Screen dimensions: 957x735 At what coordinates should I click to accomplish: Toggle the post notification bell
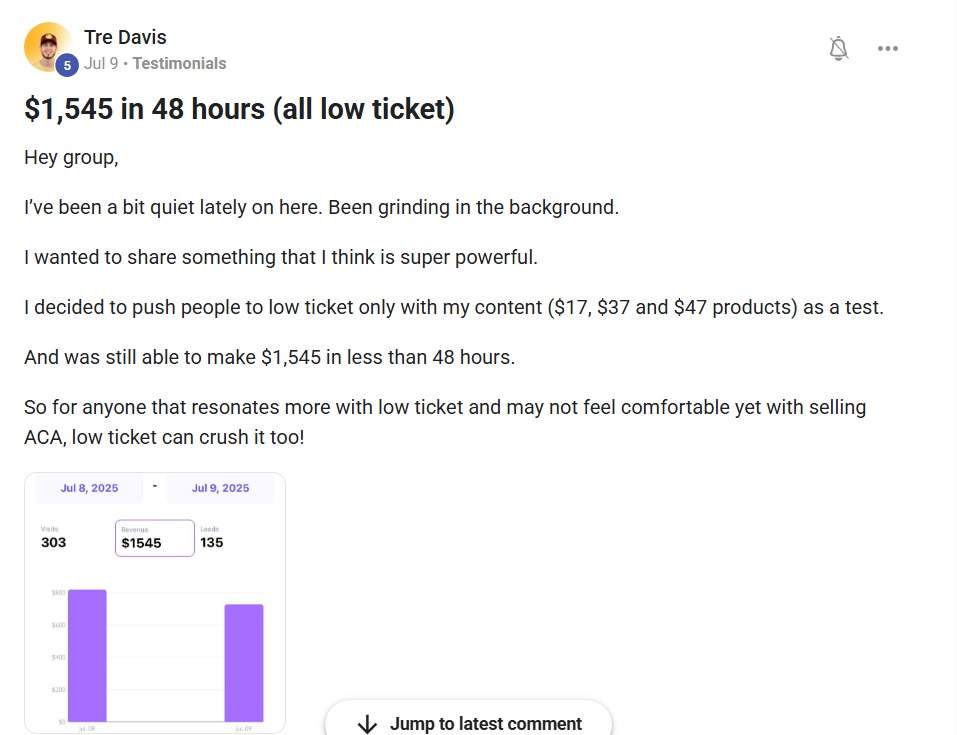[839, 49]
